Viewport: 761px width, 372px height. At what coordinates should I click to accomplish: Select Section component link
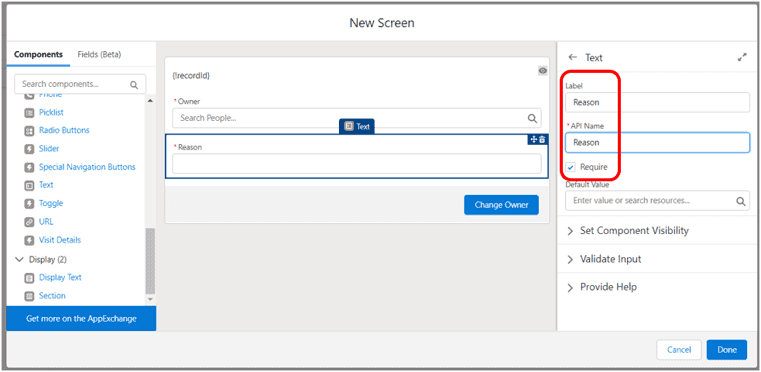[x=52, y=296]
